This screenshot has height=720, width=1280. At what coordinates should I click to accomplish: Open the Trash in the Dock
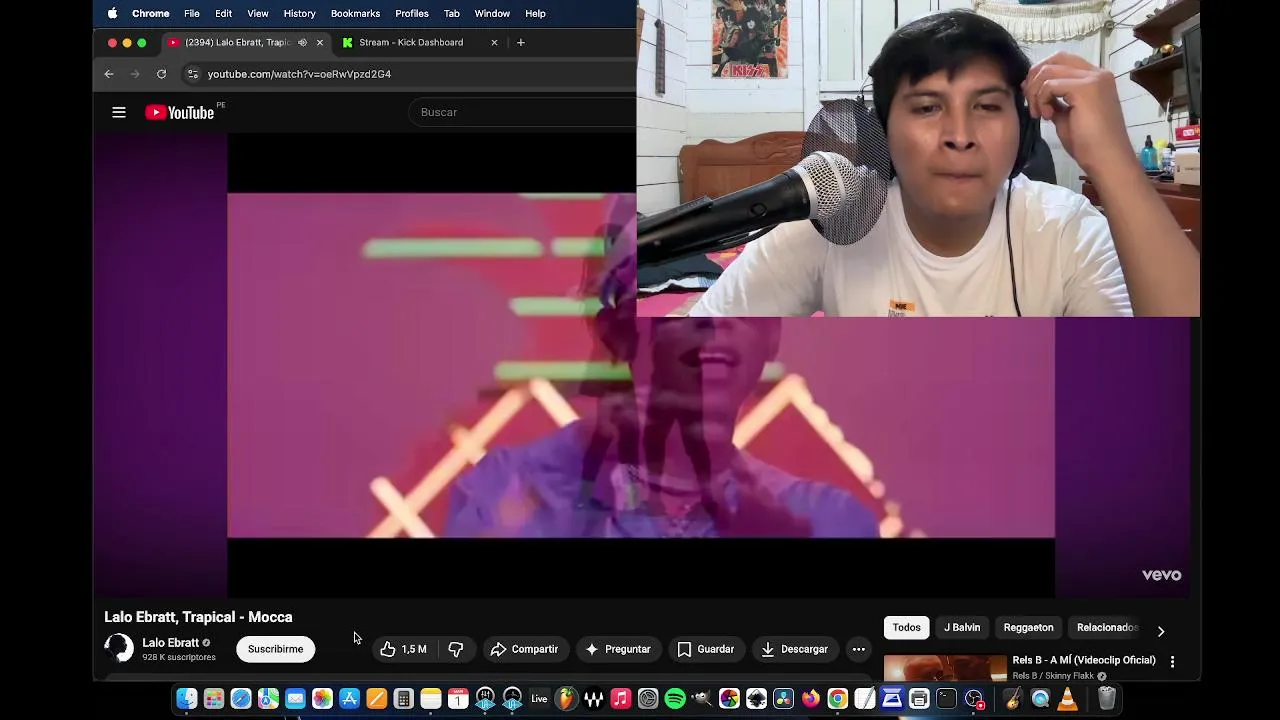click(1107, 699)
